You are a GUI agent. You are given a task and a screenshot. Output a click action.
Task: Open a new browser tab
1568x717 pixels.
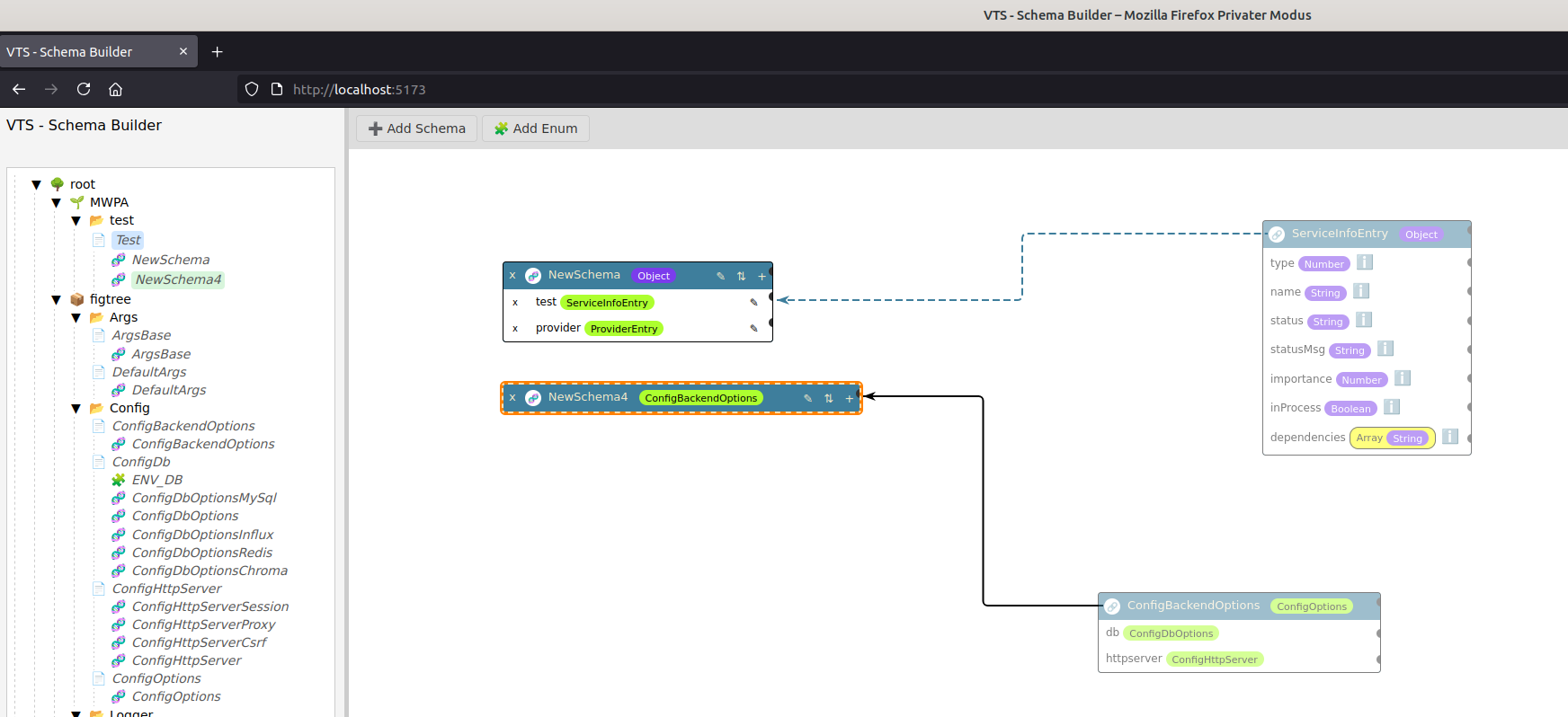[217, 51]
